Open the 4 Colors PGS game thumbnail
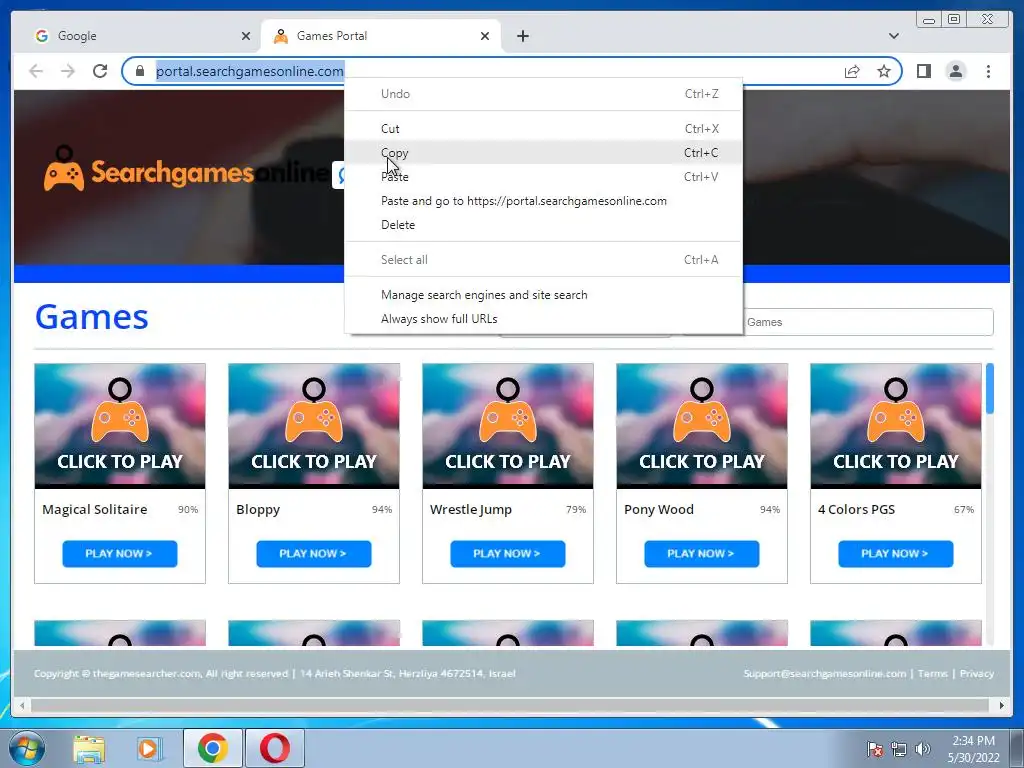Screen dimensions: 1024x768 [896, 426]
